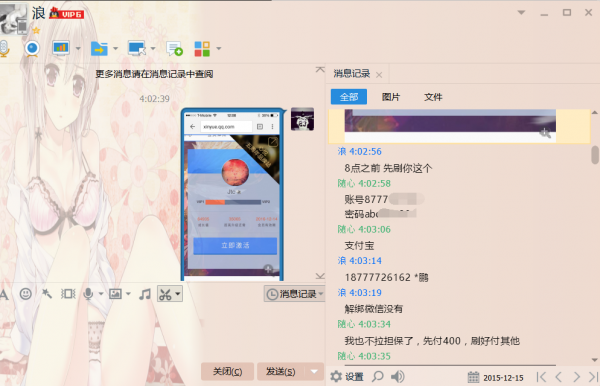600x386 pixels.
Task: Open the calendar date picker 2015-12-15
Action: [x=496, y=378]
